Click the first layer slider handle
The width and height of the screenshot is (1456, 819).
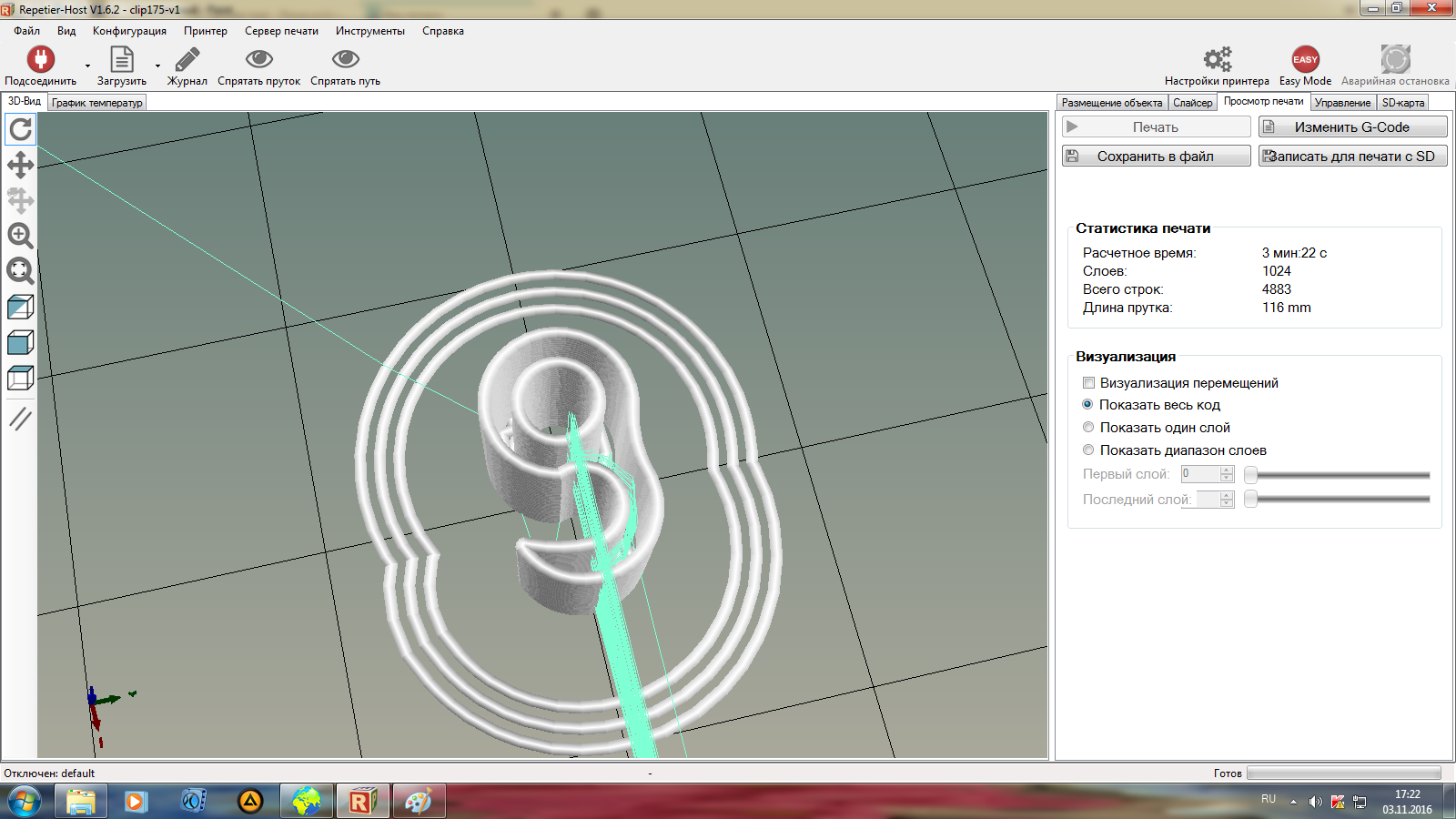coord(1251,474)
